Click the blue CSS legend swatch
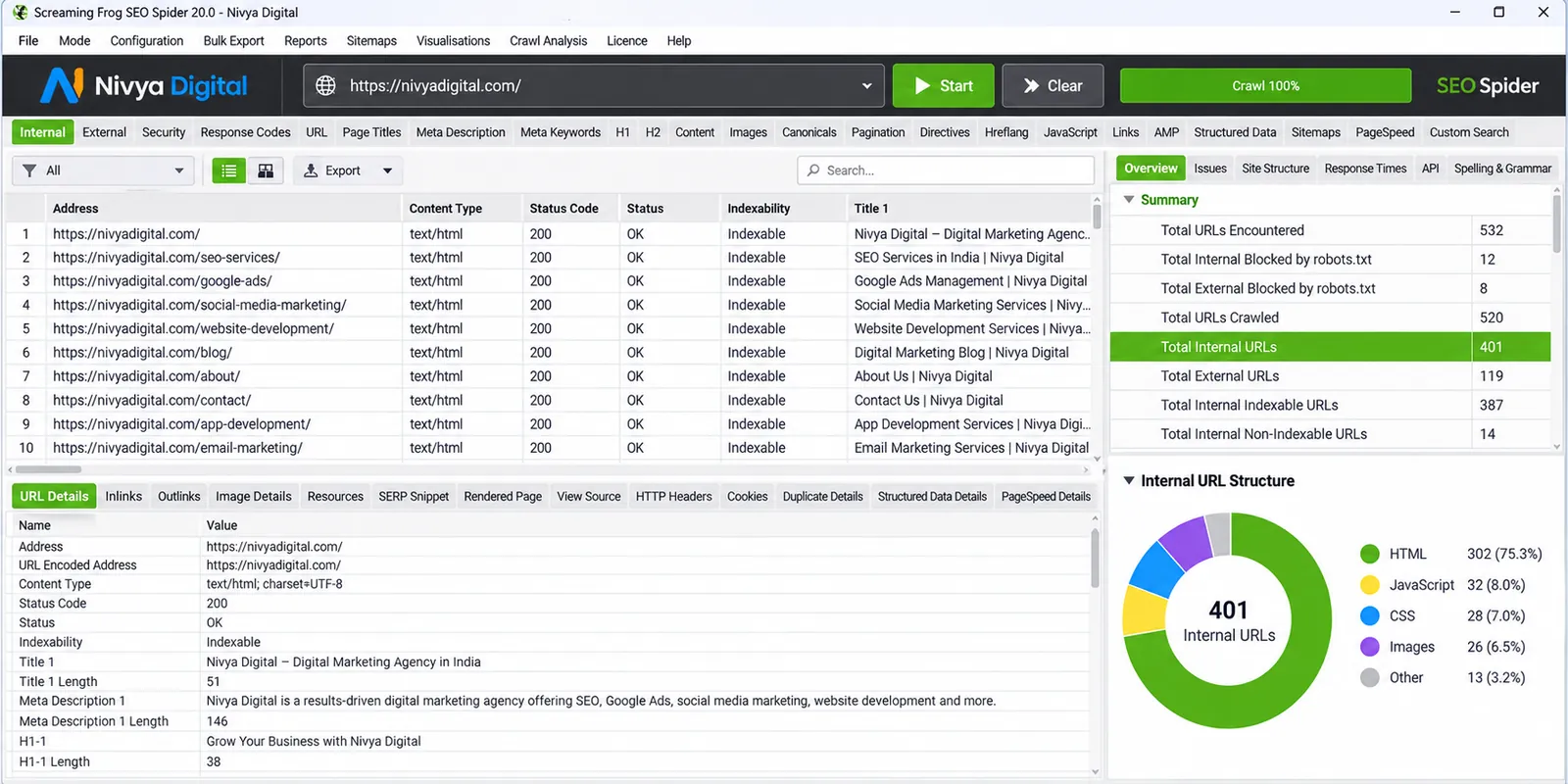This screenshot has width=1568, height=784. [x=1370, y=616]
